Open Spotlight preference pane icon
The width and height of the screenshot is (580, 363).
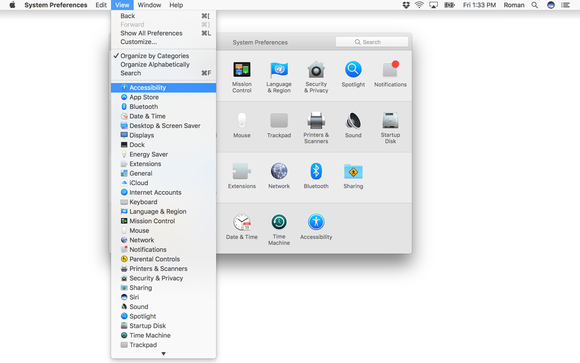pos(353,70)
